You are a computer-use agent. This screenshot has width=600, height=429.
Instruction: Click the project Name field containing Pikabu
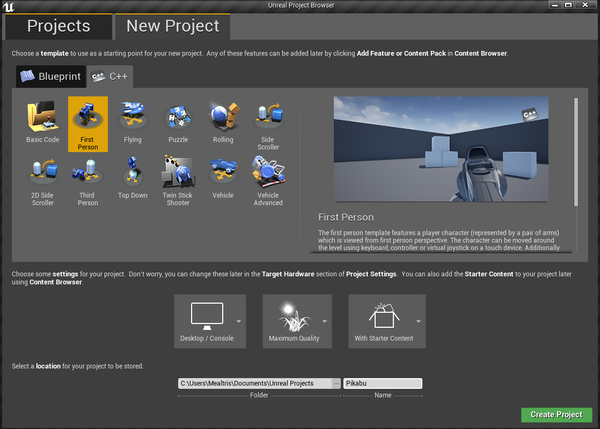pyautogui.click(x=382, y=383)
